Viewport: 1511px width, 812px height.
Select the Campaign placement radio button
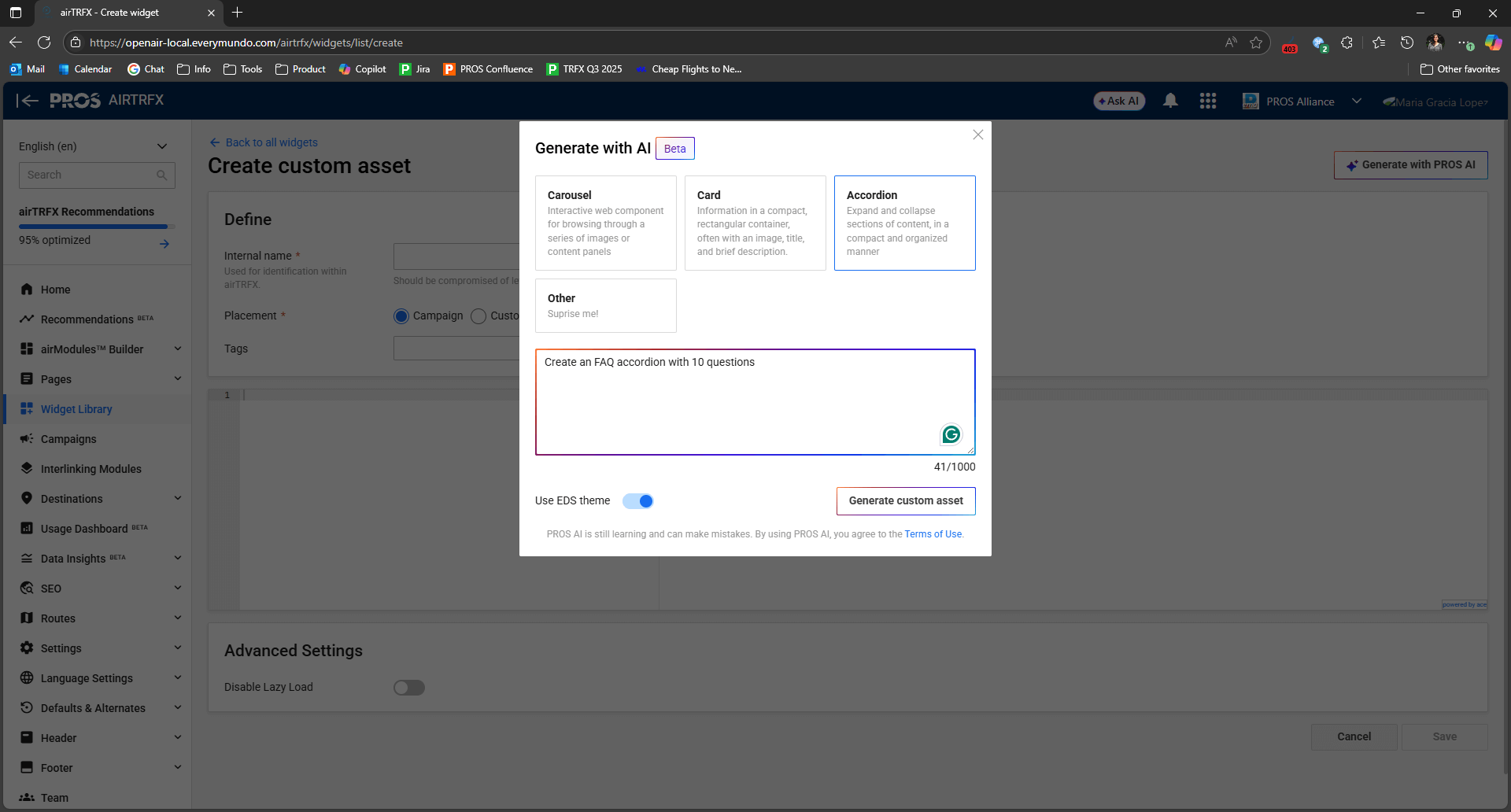(x=401, y=316)
